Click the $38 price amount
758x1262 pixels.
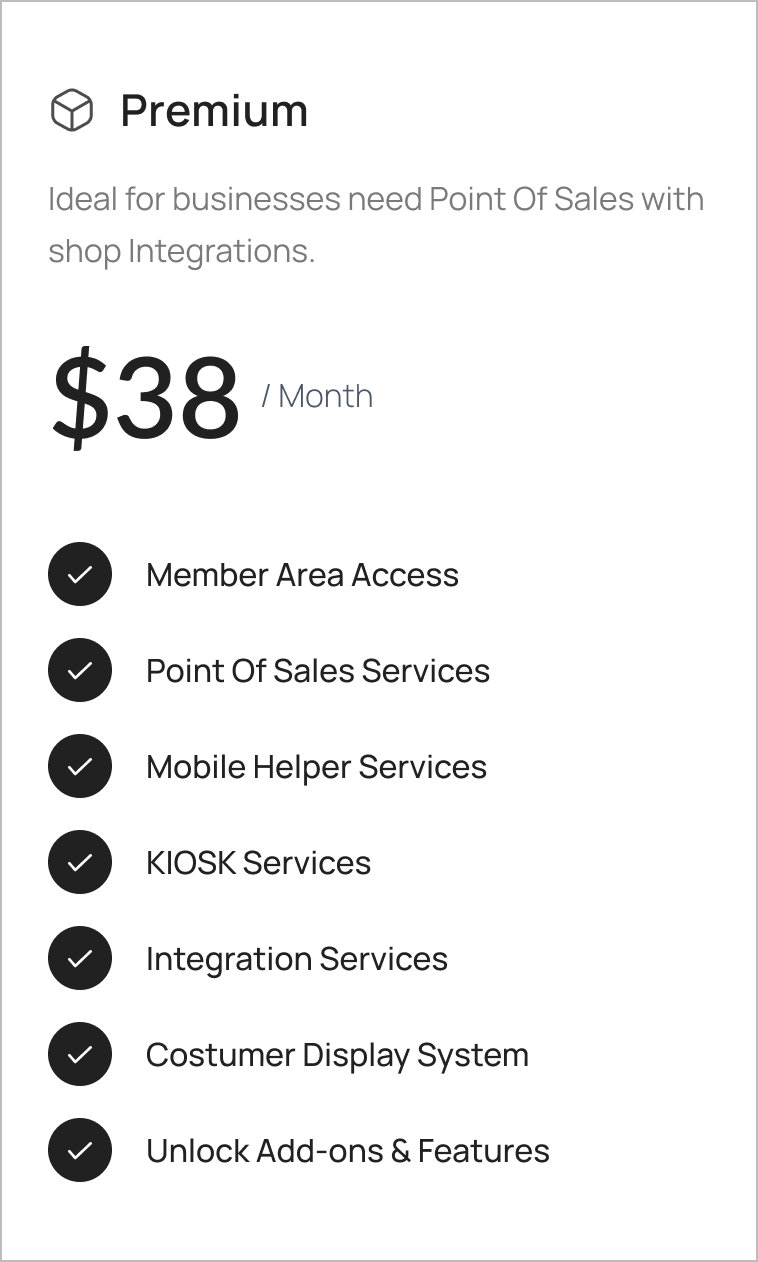click(x=146, y=397)
